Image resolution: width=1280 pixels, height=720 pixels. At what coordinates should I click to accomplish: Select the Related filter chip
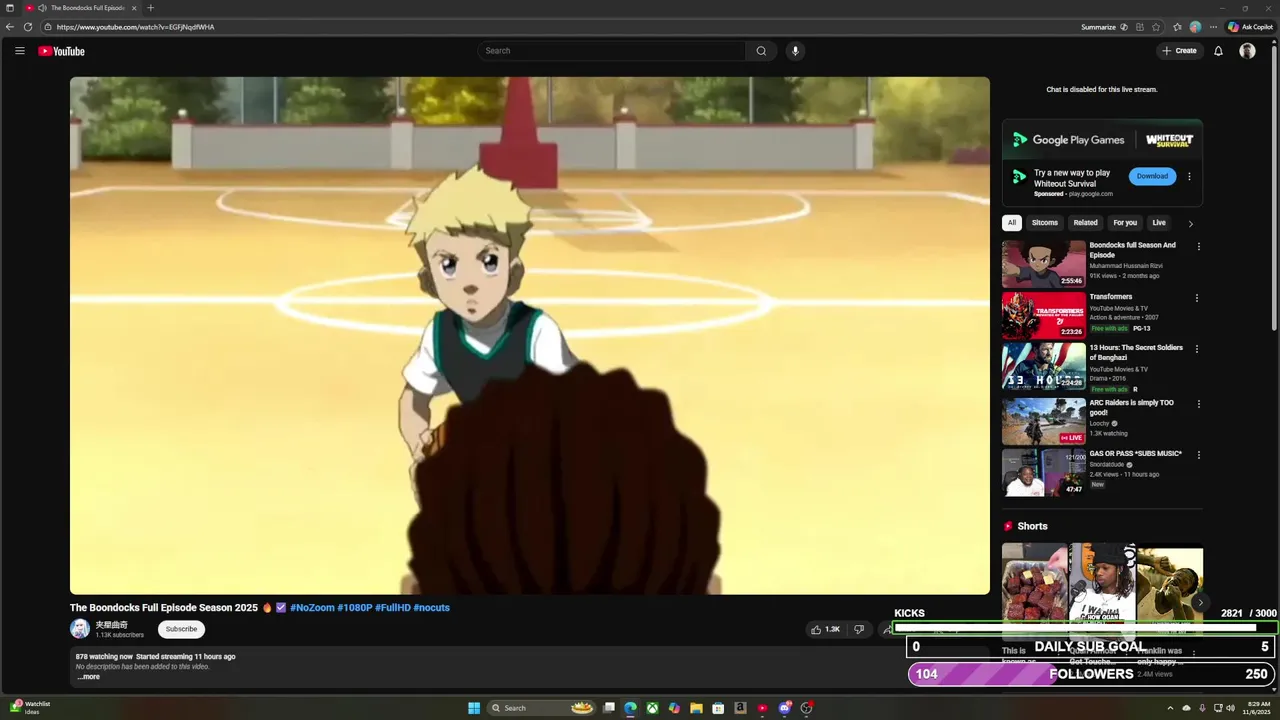pyautogui.click(x=1085, y=223)
